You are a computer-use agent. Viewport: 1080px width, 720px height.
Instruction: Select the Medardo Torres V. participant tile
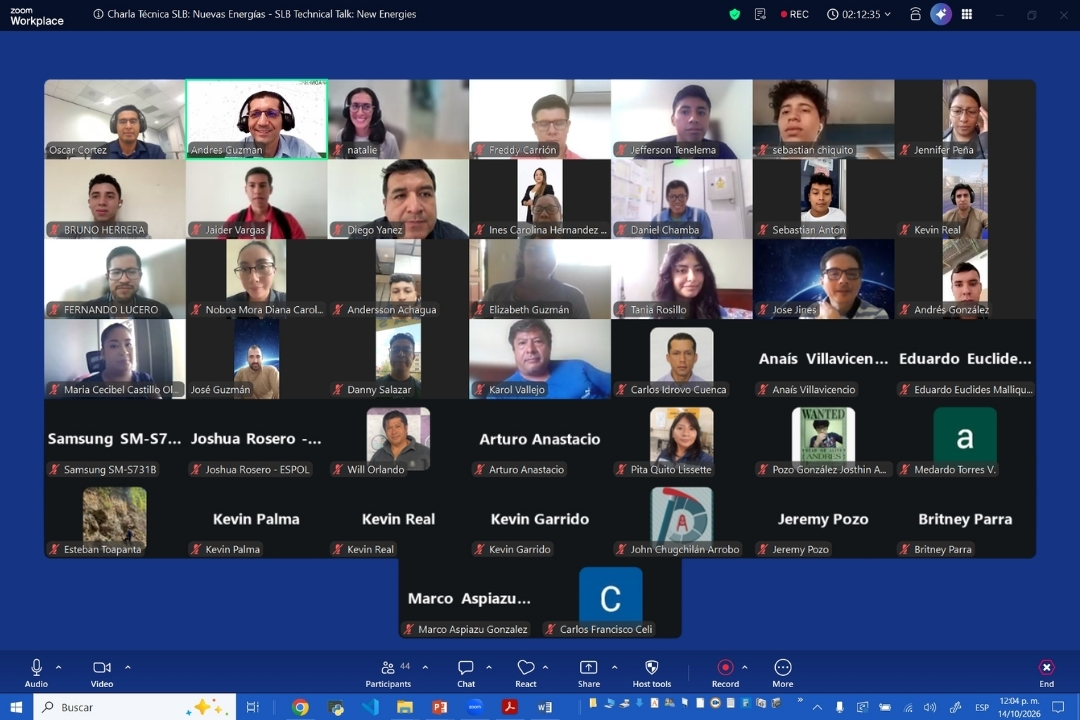click(x=965, y=439)
